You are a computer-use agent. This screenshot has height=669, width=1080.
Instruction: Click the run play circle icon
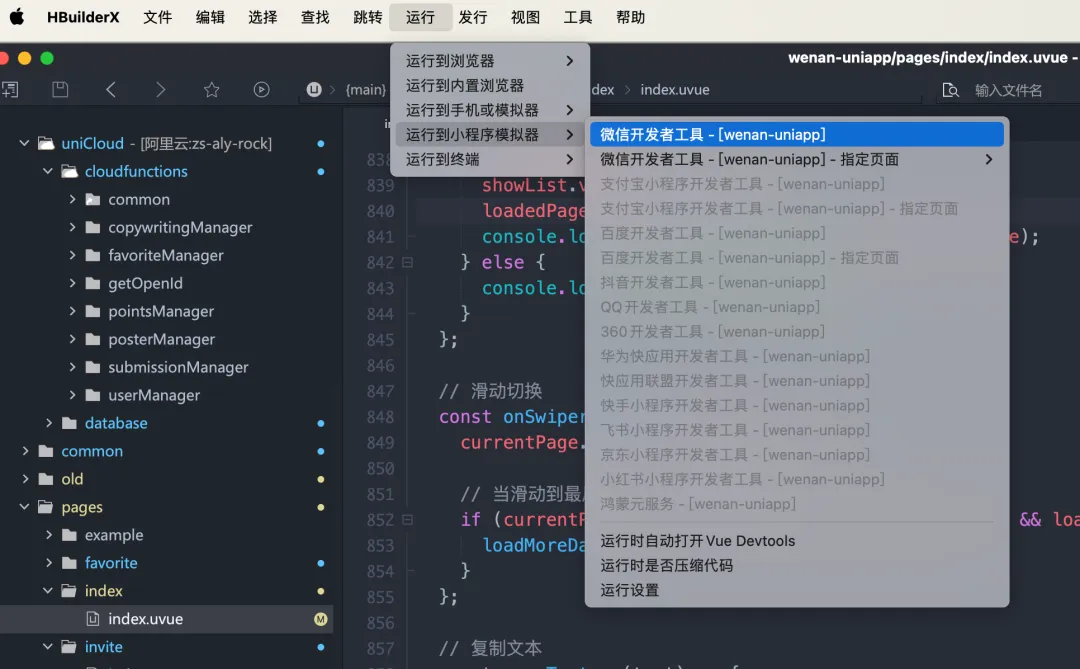pos(262,90)
